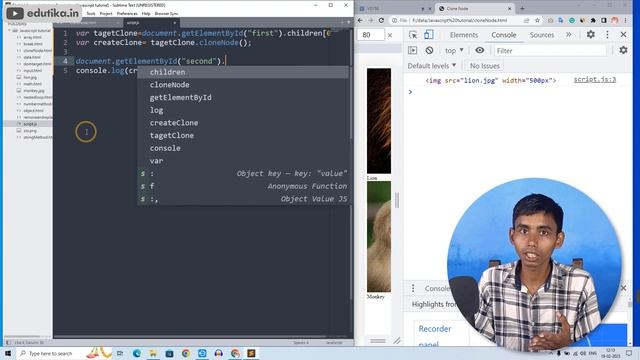Screen dimensions: 640x360
Task: Open the notification center icon in tray
Action: coord(629,353)
